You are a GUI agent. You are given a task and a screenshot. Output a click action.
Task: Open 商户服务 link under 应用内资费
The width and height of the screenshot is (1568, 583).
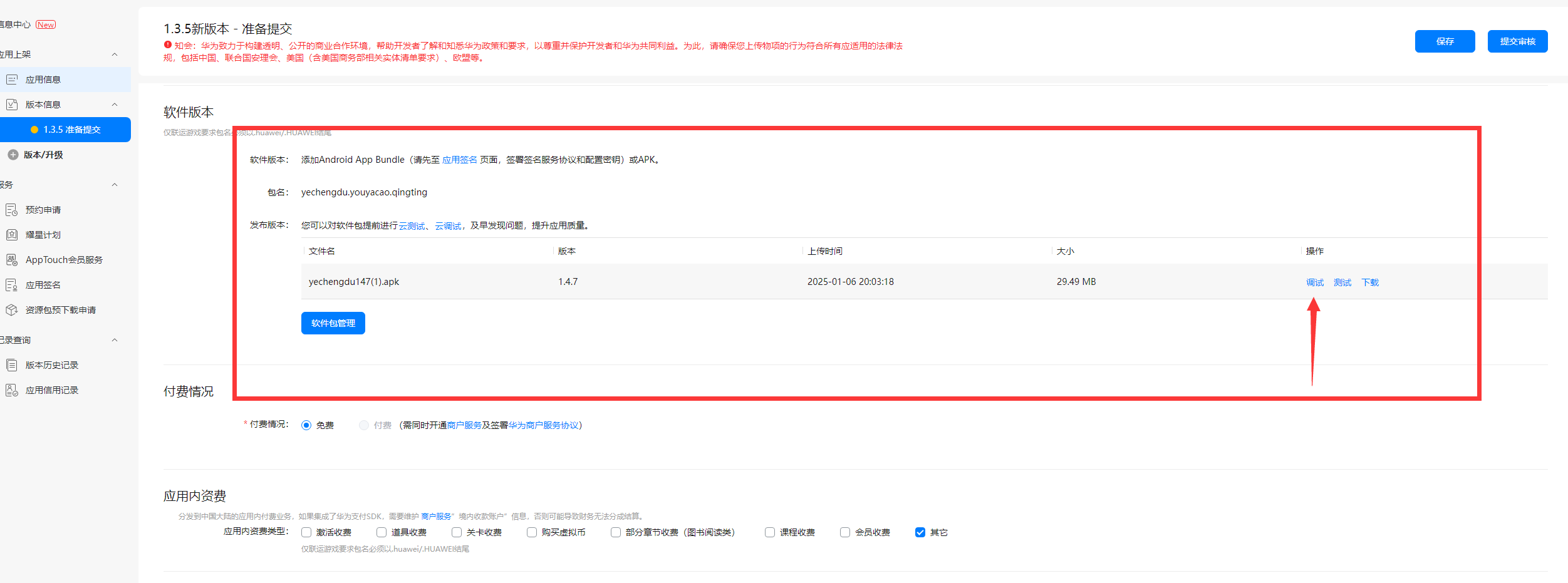[x=436, y=517]
